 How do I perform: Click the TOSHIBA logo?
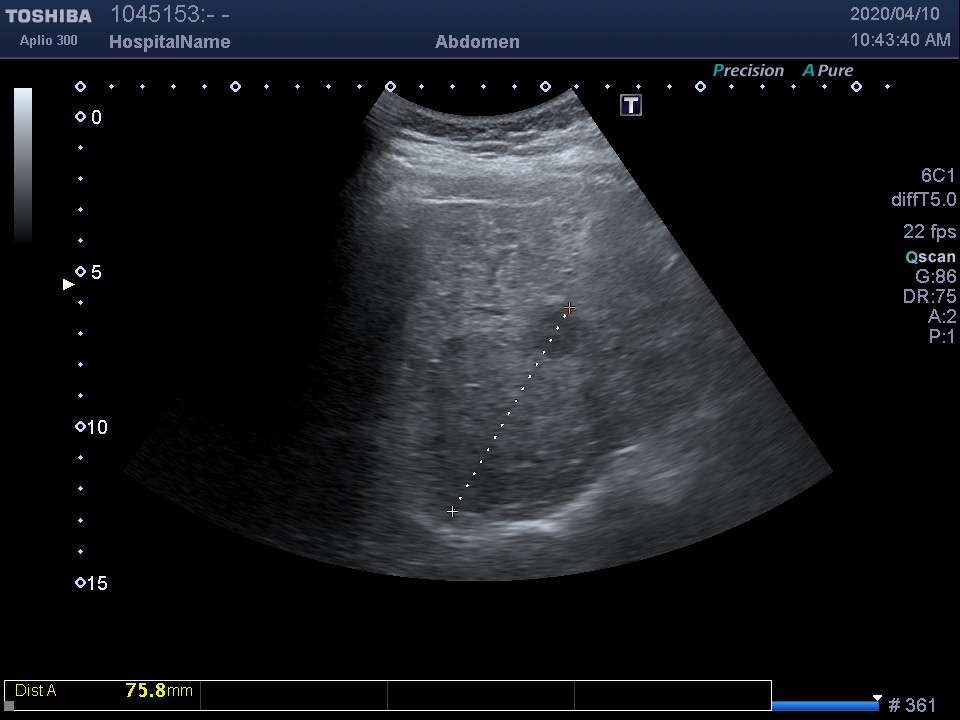pyautogui.click(x=48, y=16)
